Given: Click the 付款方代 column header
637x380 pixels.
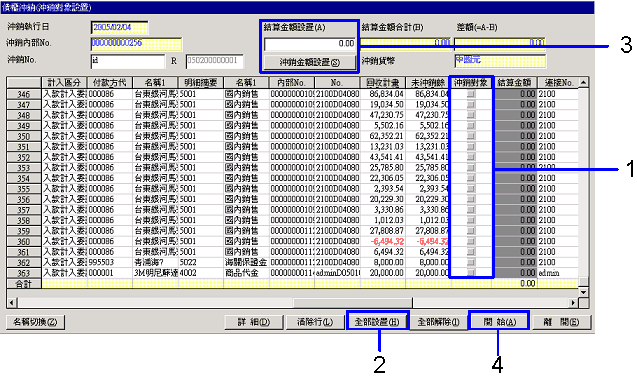Looking at the screenshot, I should tap(110, 83).
